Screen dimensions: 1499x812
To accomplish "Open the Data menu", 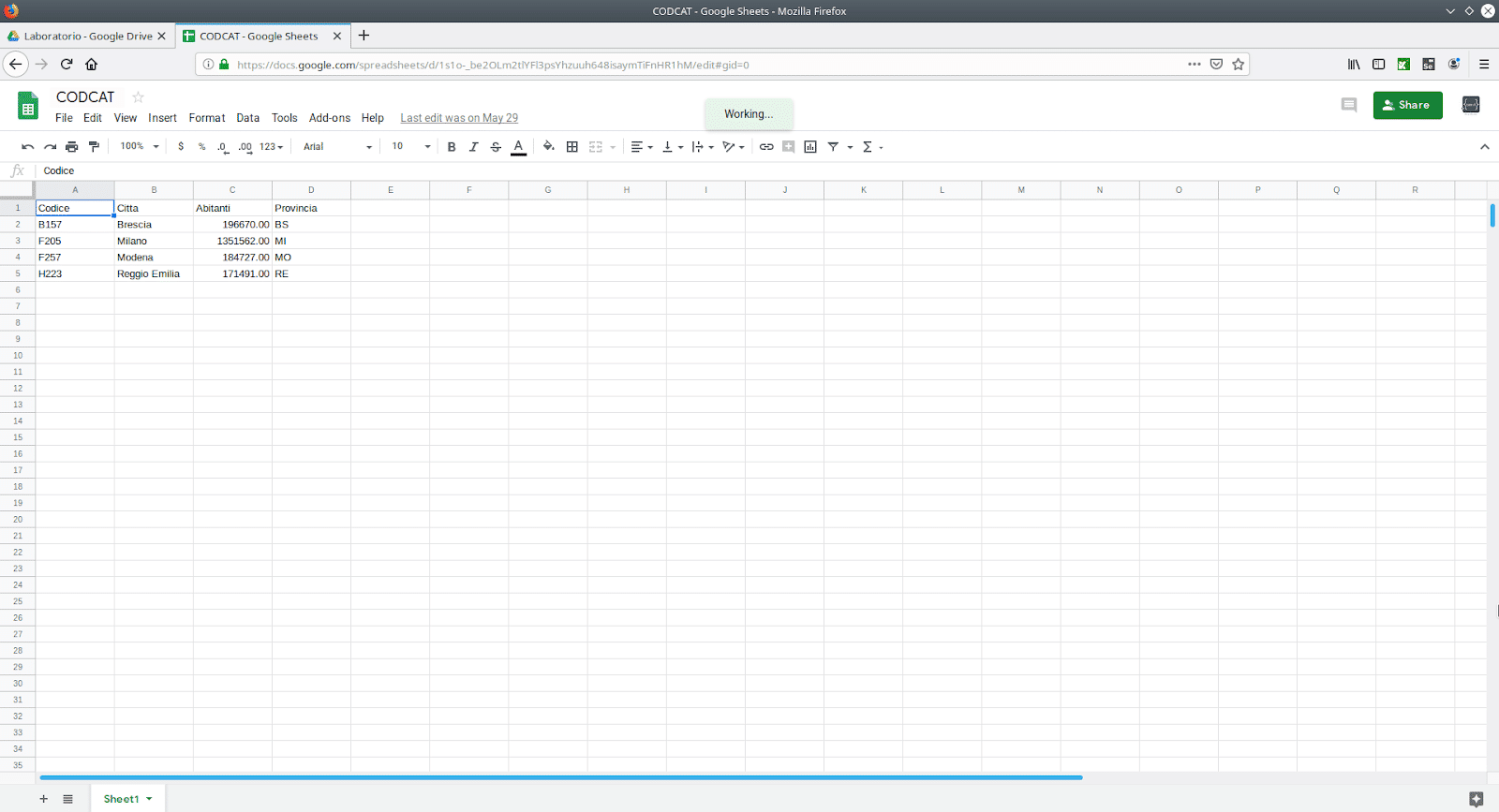I will [x=248, y=118].
